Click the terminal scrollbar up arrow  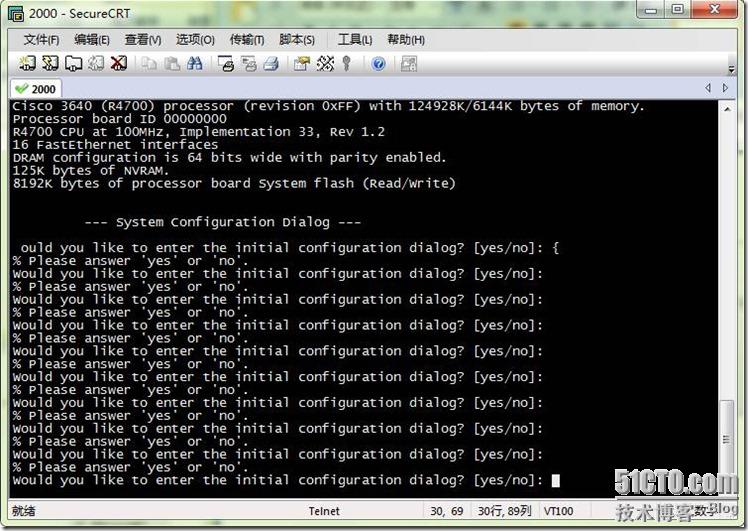point(727,109)
